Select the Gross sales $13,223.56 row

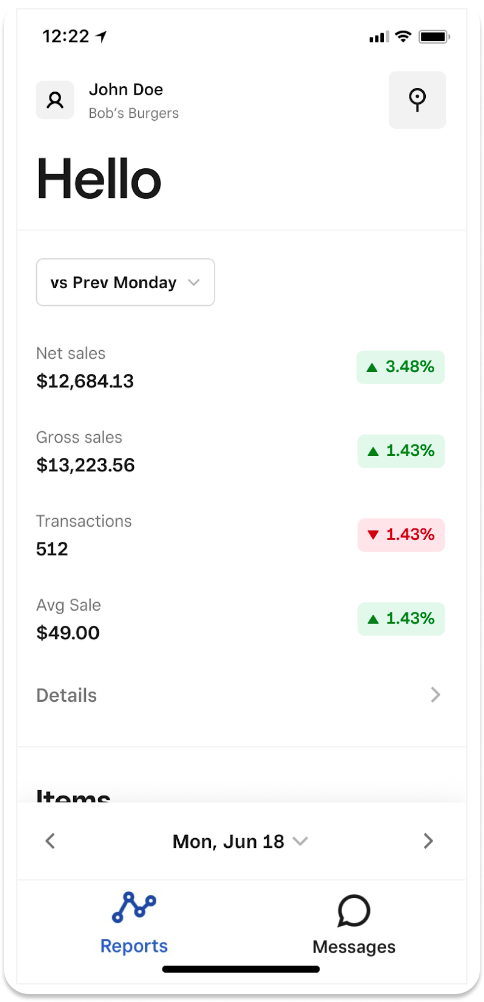coord(241,451)
